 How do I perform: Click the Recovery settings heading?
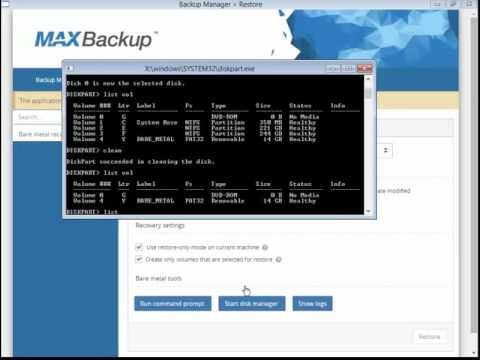pyautogui.click(x=160, y=225)
